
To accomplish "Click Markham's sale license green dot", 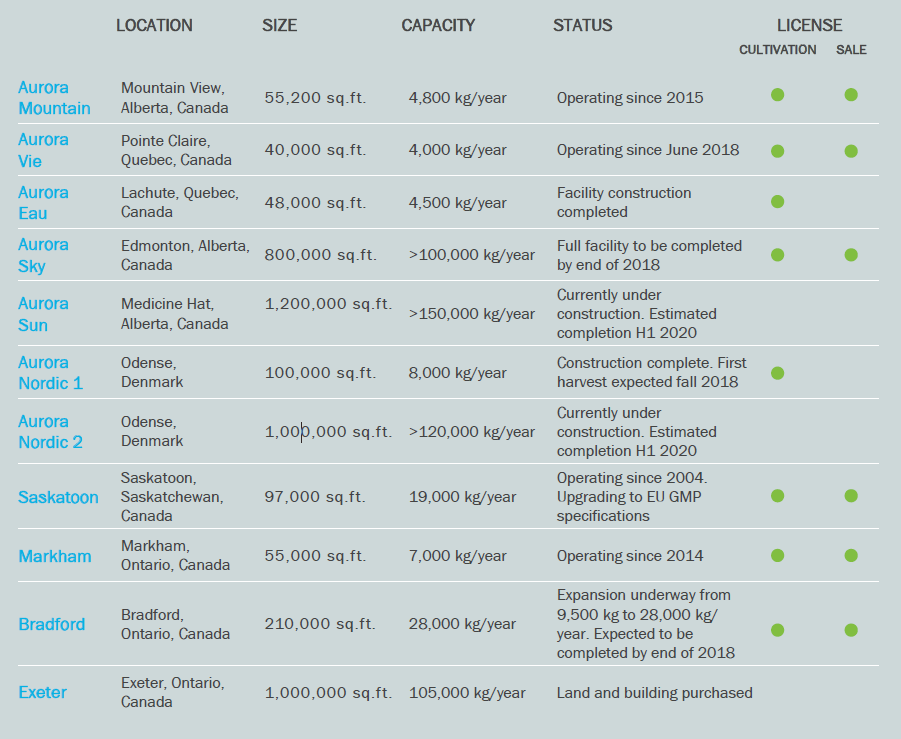I will click(851, 555).
